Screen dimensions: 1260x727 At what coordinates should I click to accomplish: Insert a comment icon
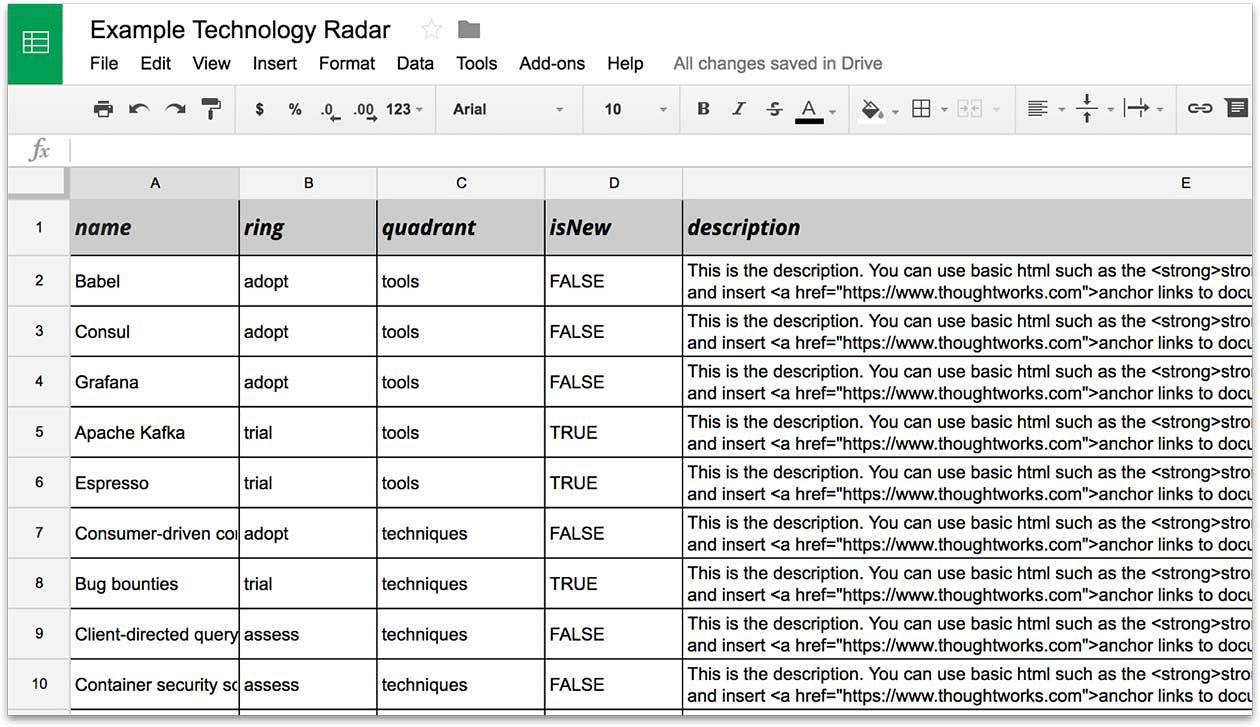point(1237,108)
